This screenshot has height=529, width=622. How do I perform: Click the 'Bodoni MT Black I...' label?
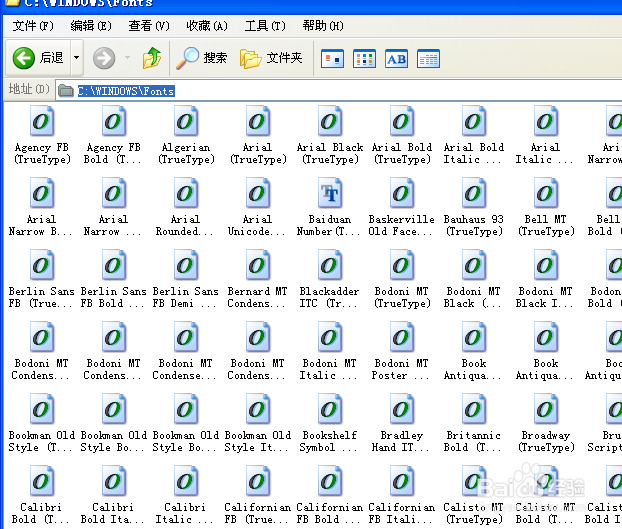tap(546, 297)
